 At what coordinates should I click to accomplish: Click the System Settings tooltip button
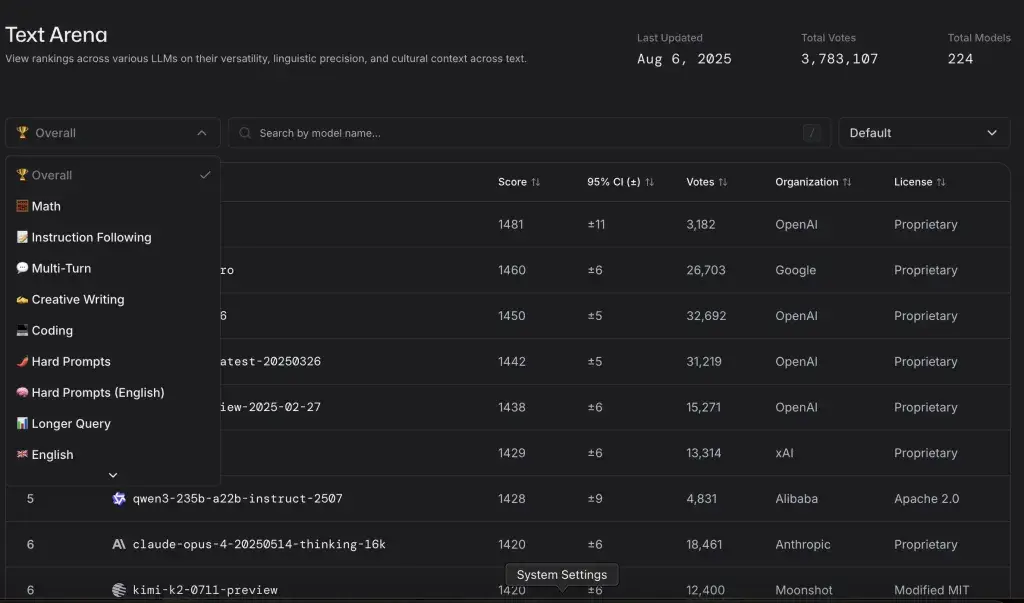pyautogui.click(x=562, y=575)
